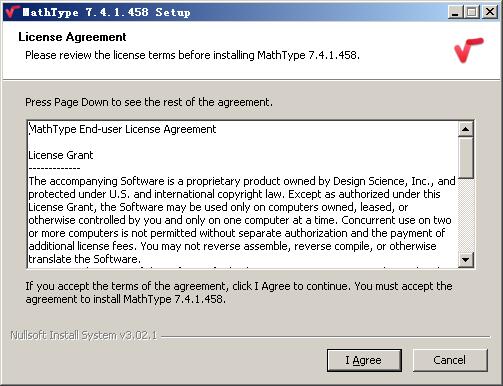Screen dimensions: 503x386
Task: Click the license scrollbar up arrow
Action: coord(466,129)
